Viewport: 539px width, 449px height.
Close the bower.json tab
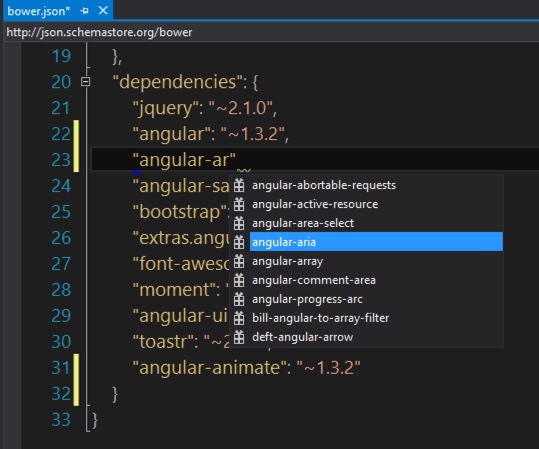coord(103,11)
